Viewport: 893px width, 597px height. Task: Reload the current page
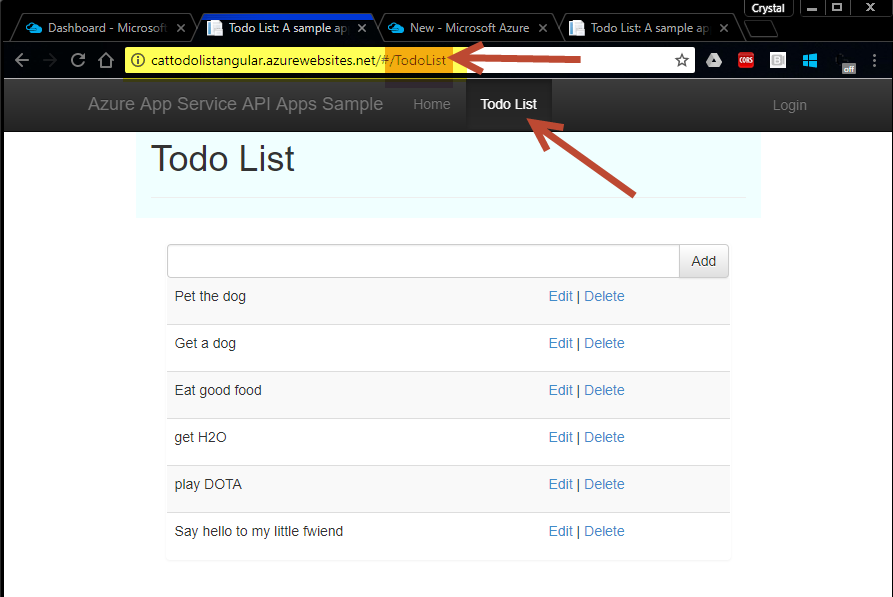[x=78, y=60]
